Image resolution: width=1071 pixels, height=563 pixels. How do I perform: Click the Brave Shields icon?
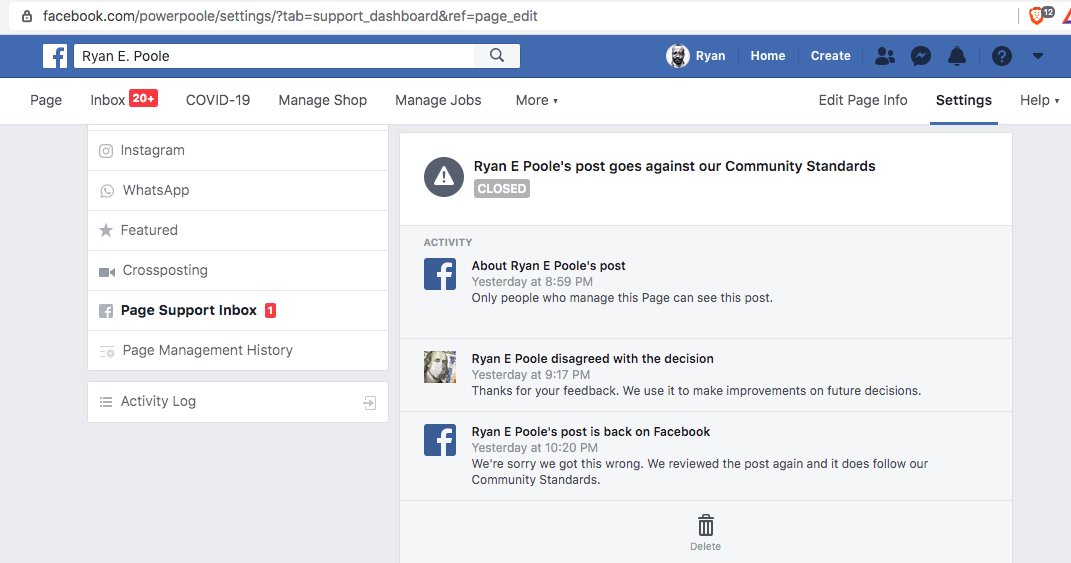coord(1036,16)
